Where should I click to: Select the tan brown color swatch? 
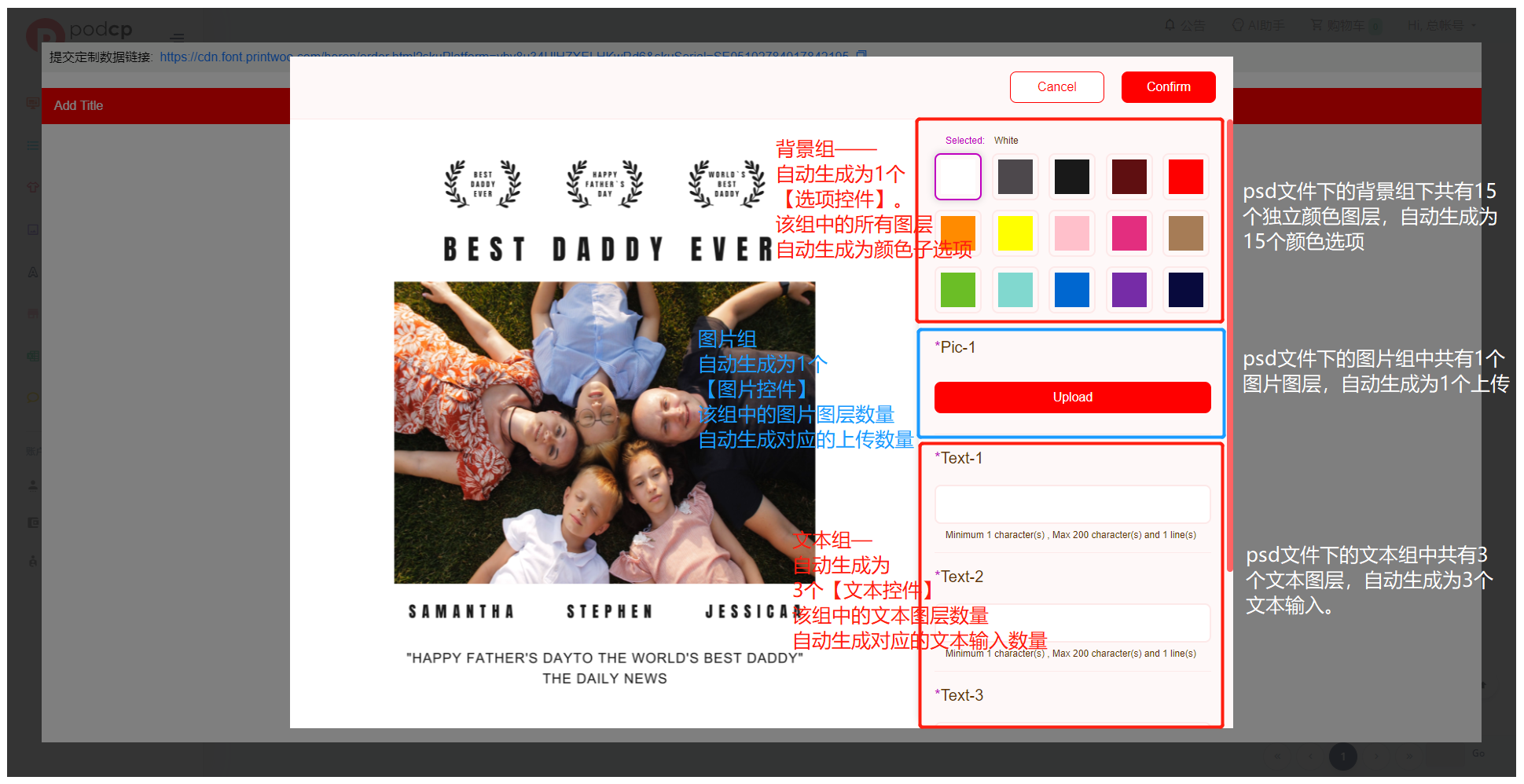[x=1186, y=233]
